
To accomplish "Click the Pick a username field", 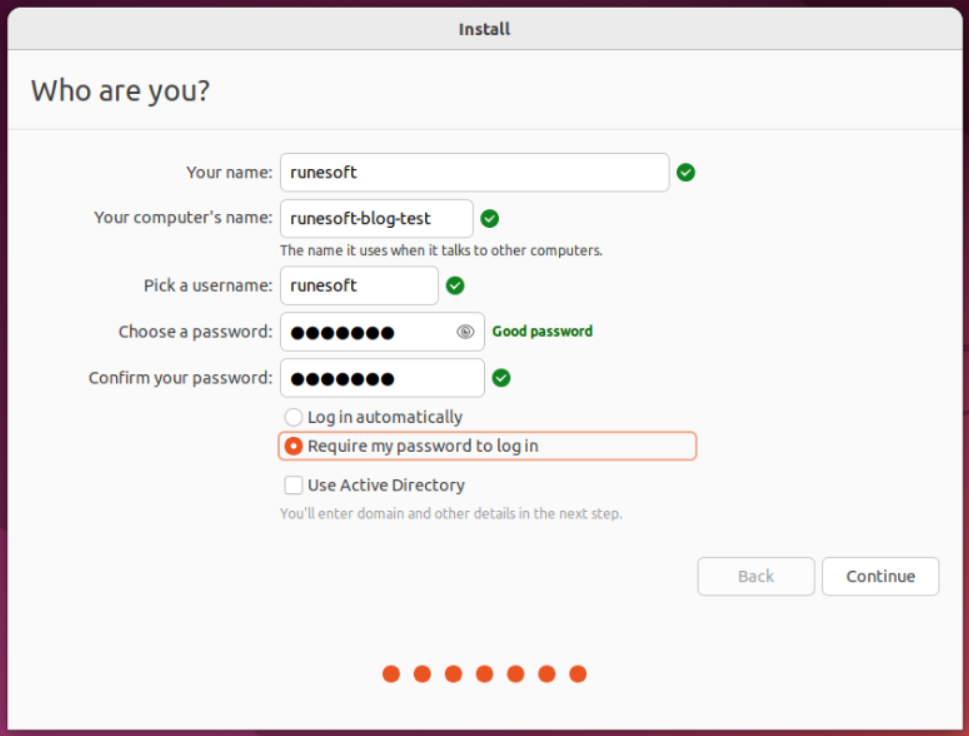I will coord(359,286).
